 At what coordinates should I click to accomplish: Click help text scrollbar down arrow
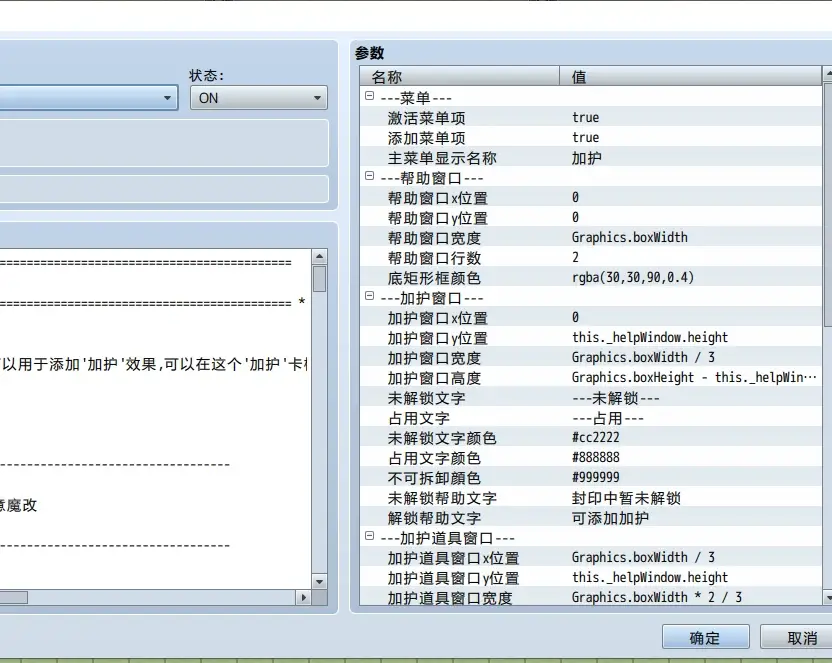click(x=319, y=581)
